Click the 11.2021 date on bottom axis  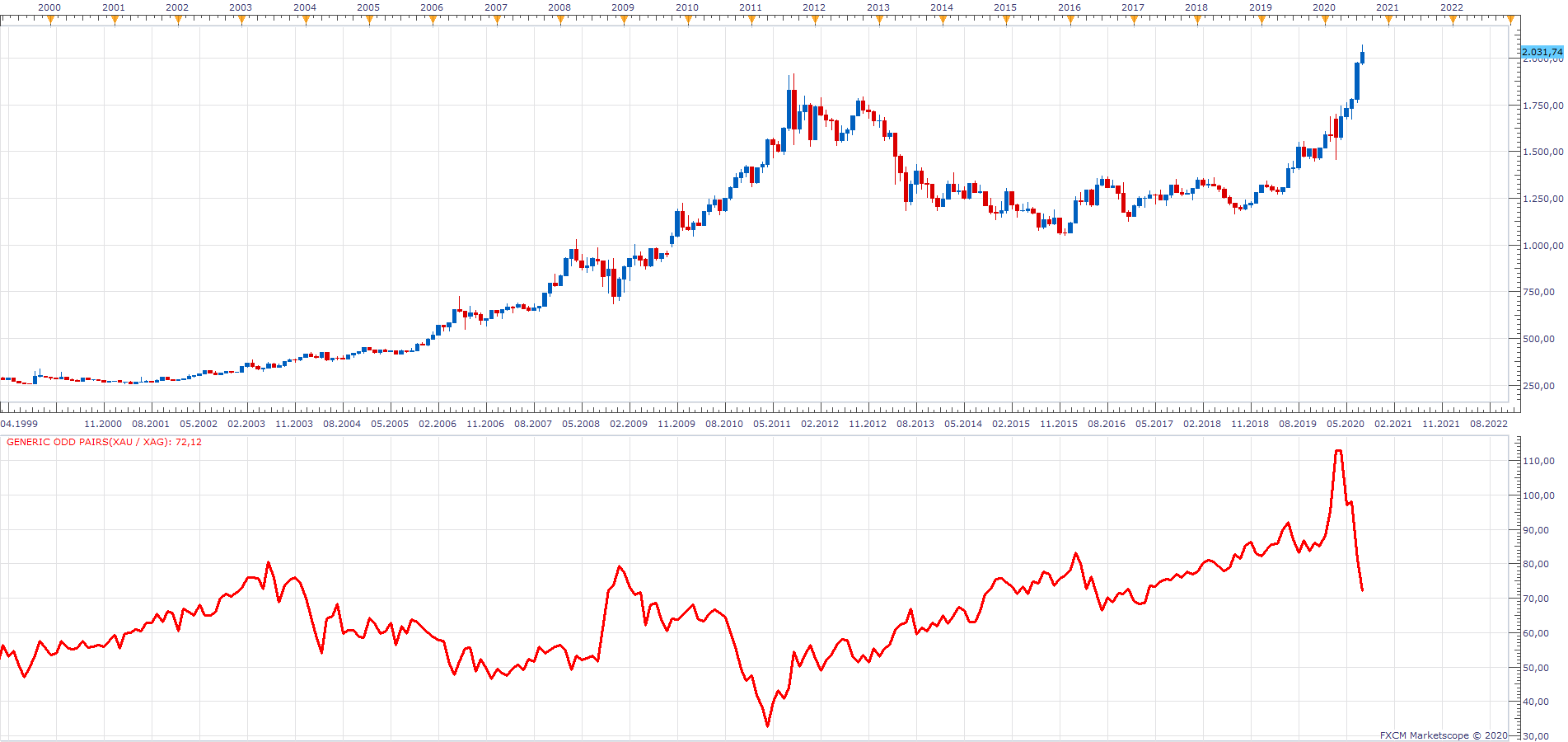(x=1441, y=424)
